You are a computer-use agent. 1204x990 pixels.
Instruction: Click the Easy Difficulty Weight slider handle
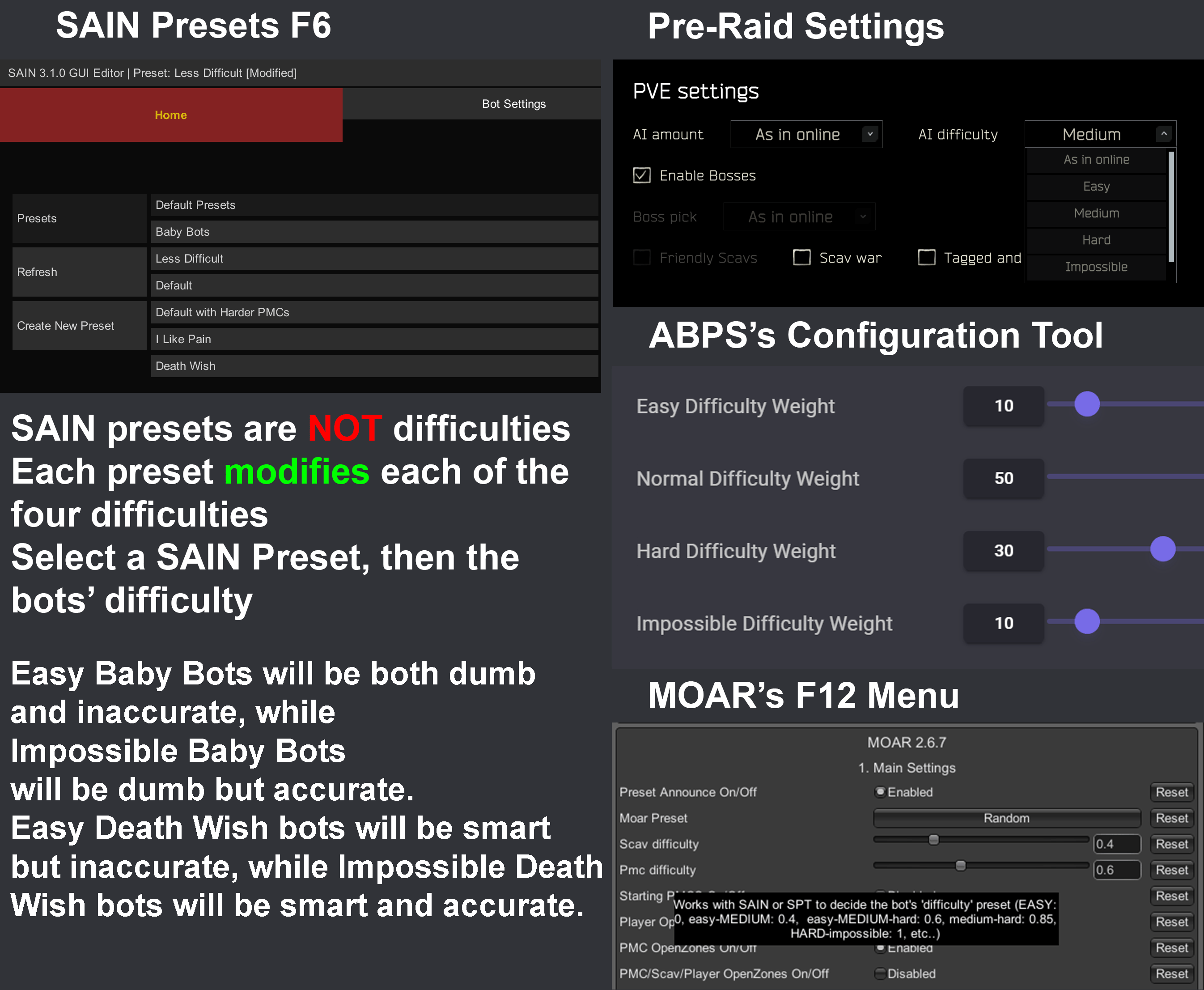(1087, 404)
